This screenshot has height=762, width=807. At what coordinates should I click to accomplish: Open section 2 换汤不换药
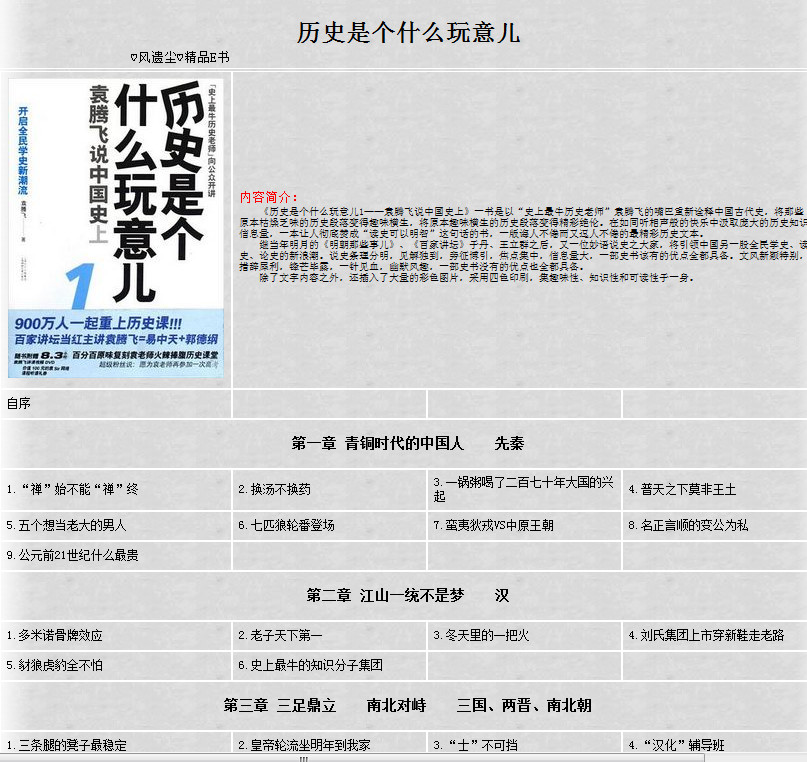pos(274,489)
